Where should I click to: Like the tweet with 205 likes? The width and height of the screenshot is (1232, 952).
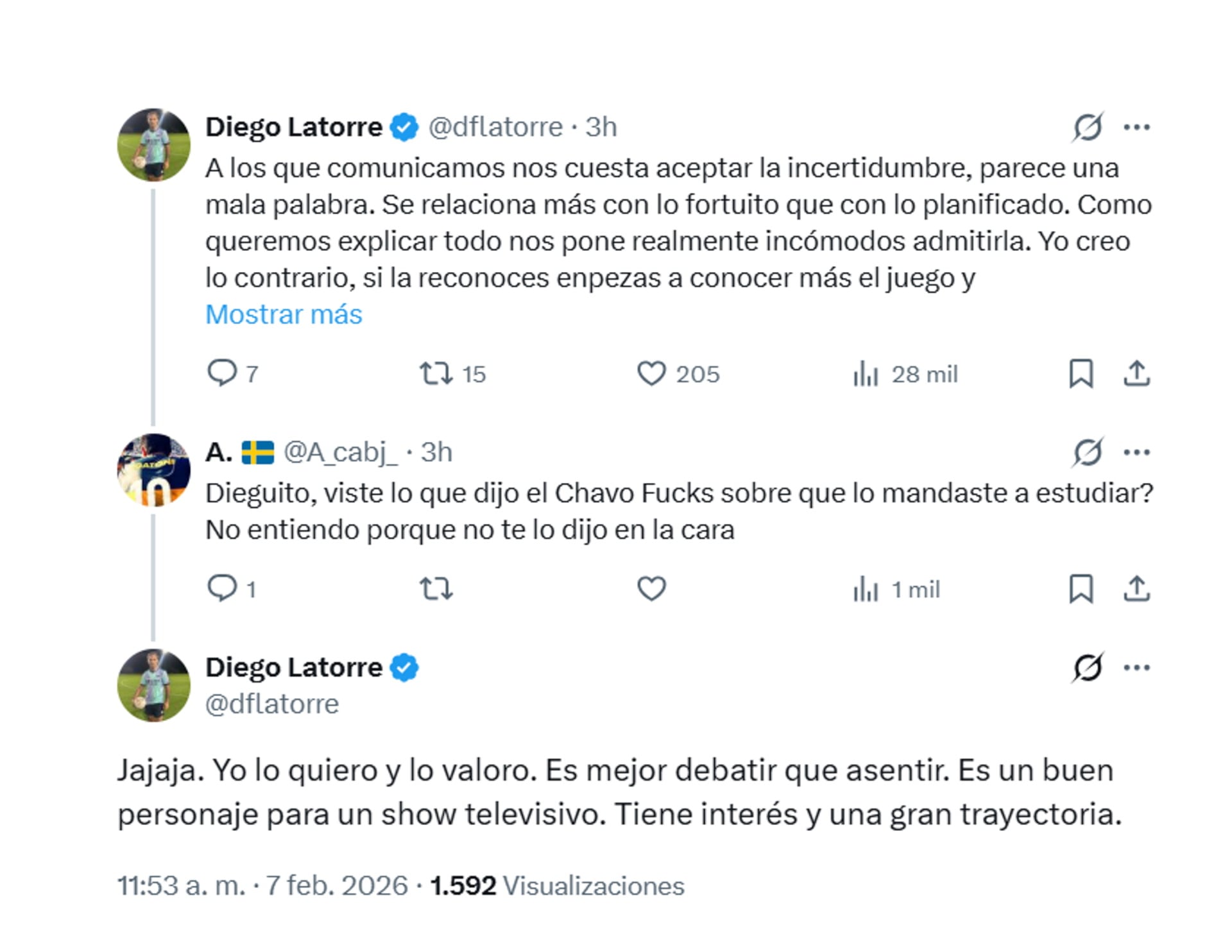(x=651, y=373)
